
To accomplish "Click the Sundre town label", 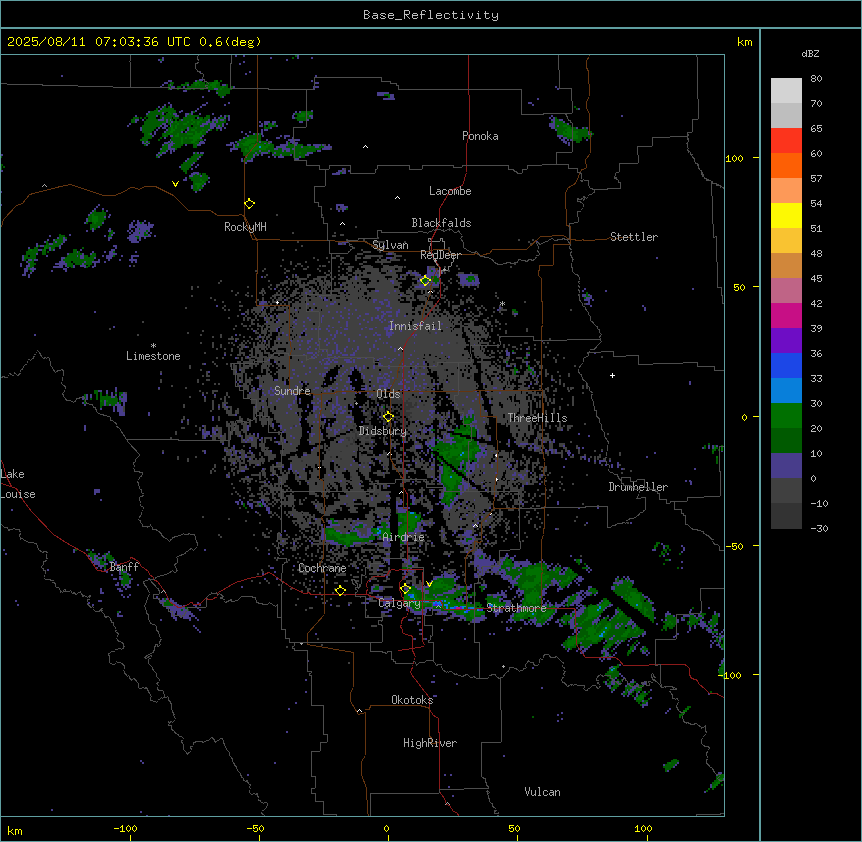I will 292,391.
